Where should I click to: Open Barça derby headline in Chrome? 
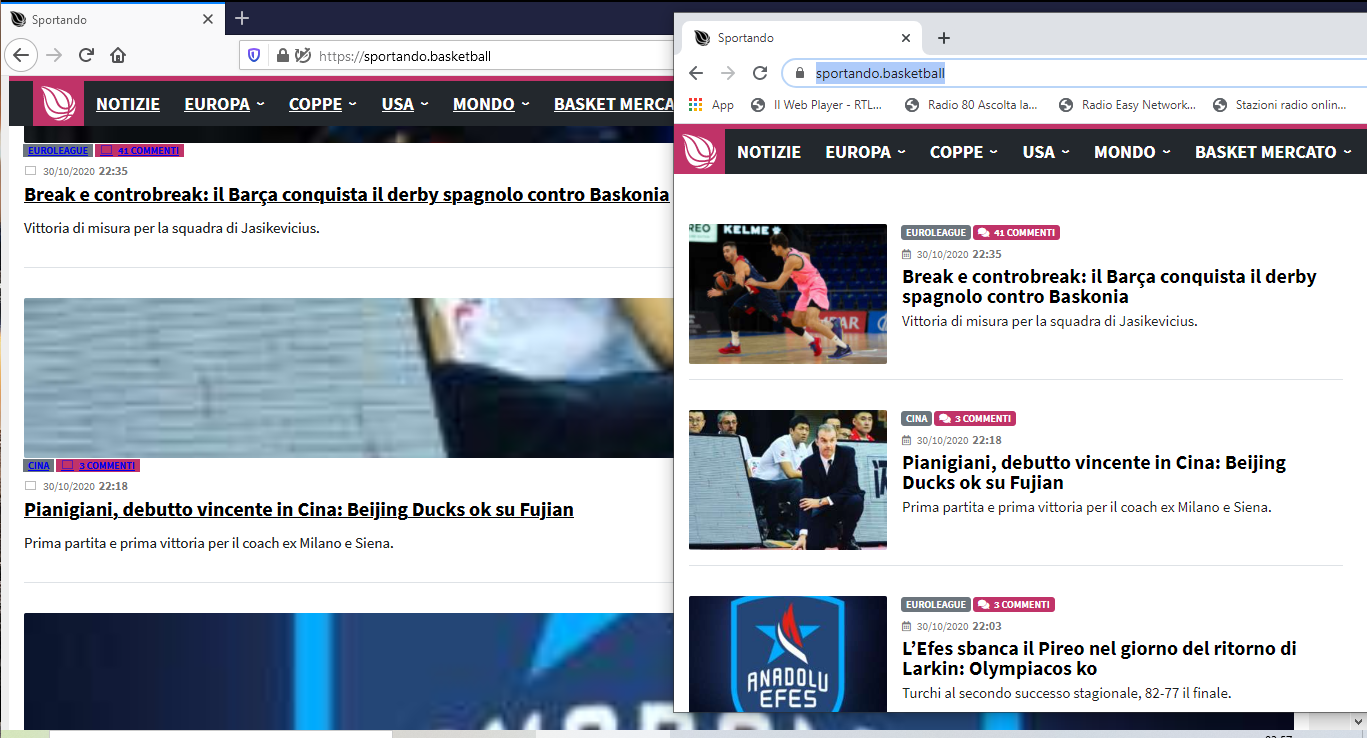(x=1109, y=287)
